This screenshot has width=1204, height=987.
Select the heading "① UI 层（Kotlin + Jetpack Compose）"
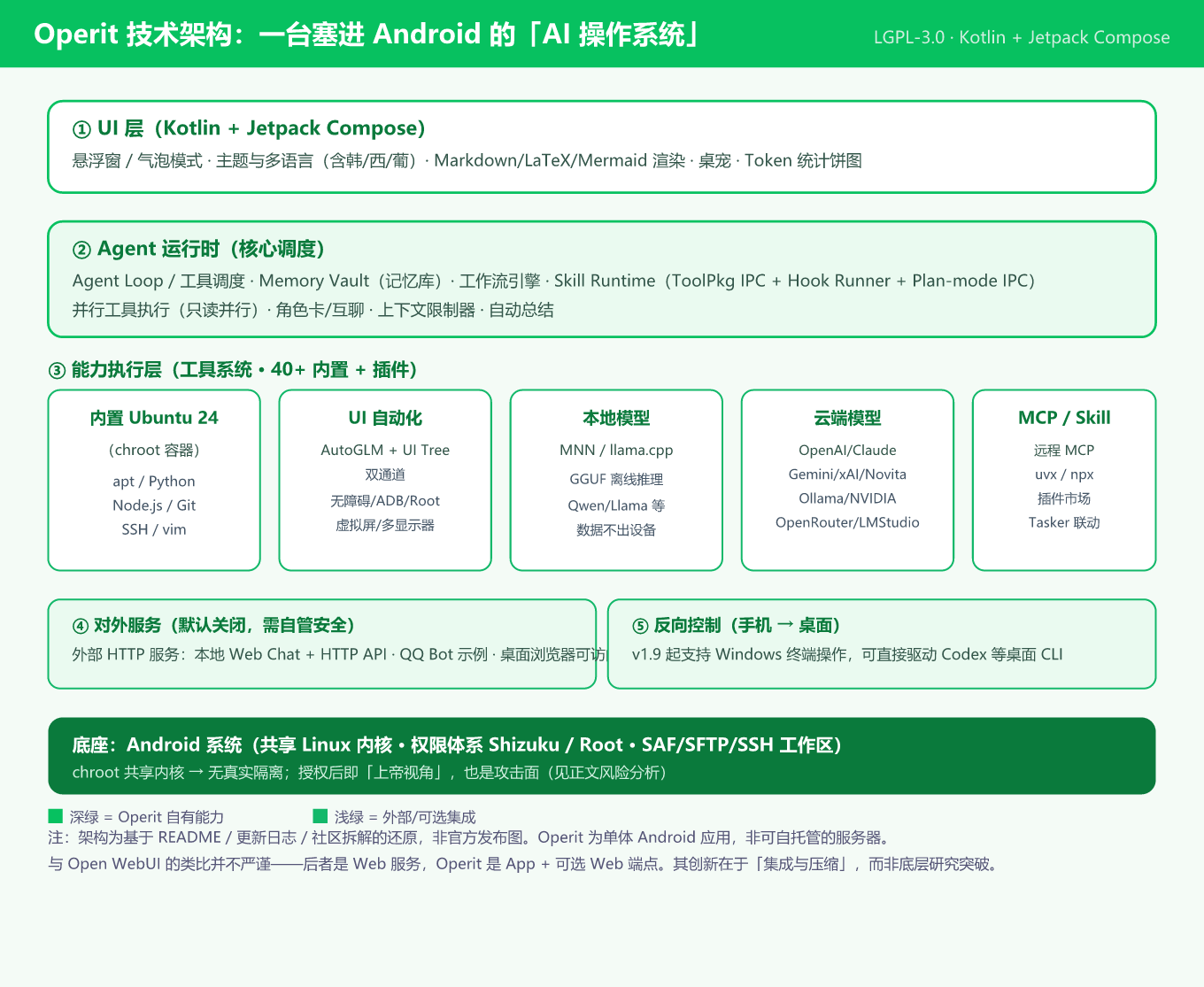tap(250, 128)
